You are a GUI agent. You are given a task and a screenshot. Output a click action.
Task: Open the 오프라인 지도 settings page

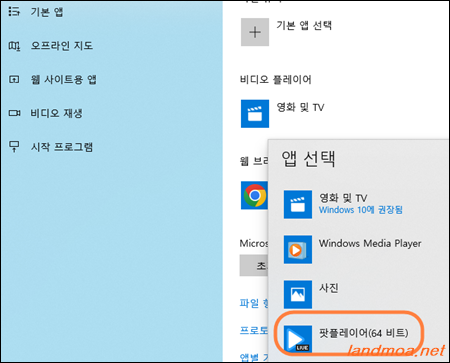click(62, 46)
